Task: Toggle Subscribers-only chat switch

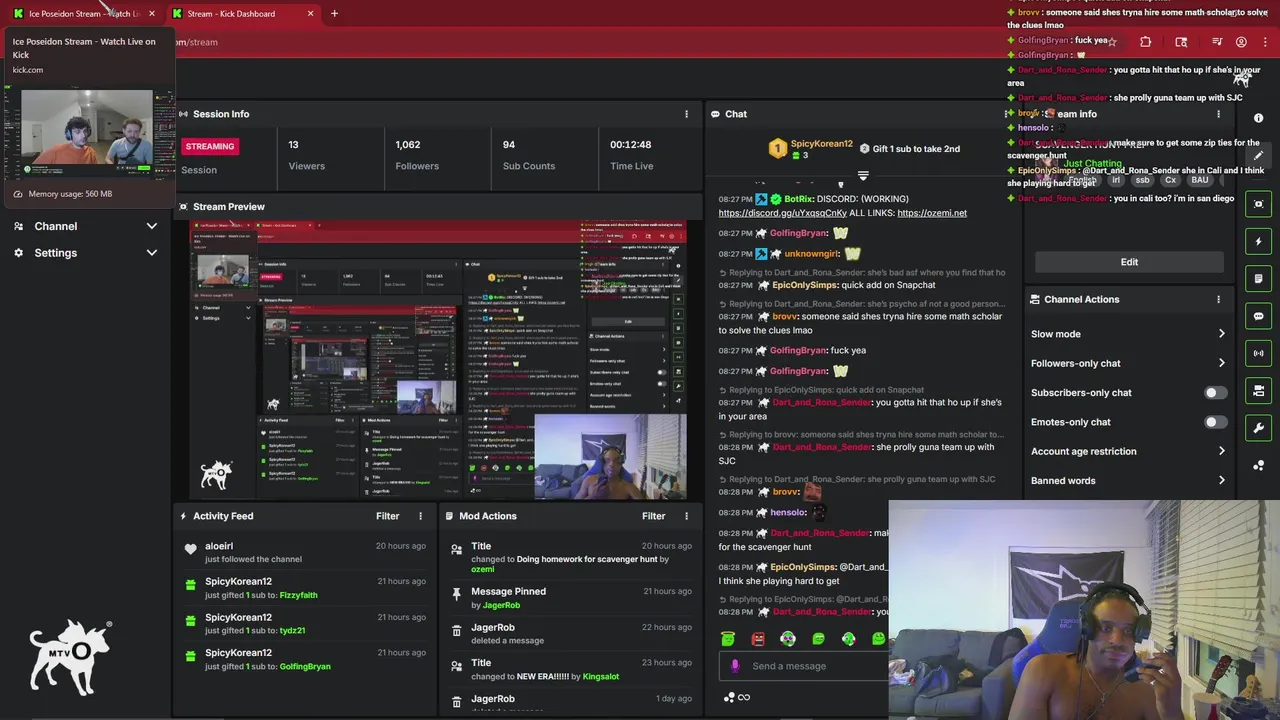Action: [x=1215, y=393]
